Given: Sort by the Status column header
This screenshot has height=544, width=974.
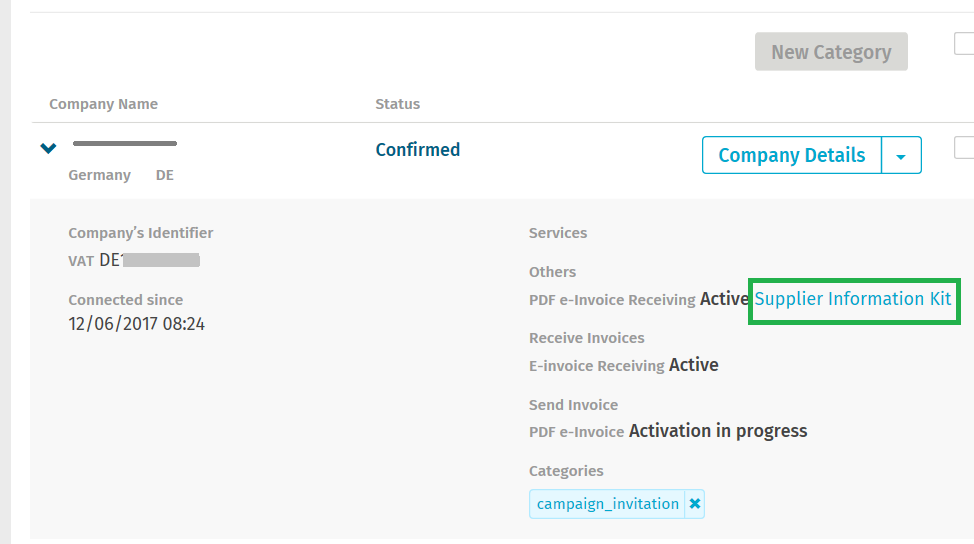Looking at the screenshot, I should point(397,104).
